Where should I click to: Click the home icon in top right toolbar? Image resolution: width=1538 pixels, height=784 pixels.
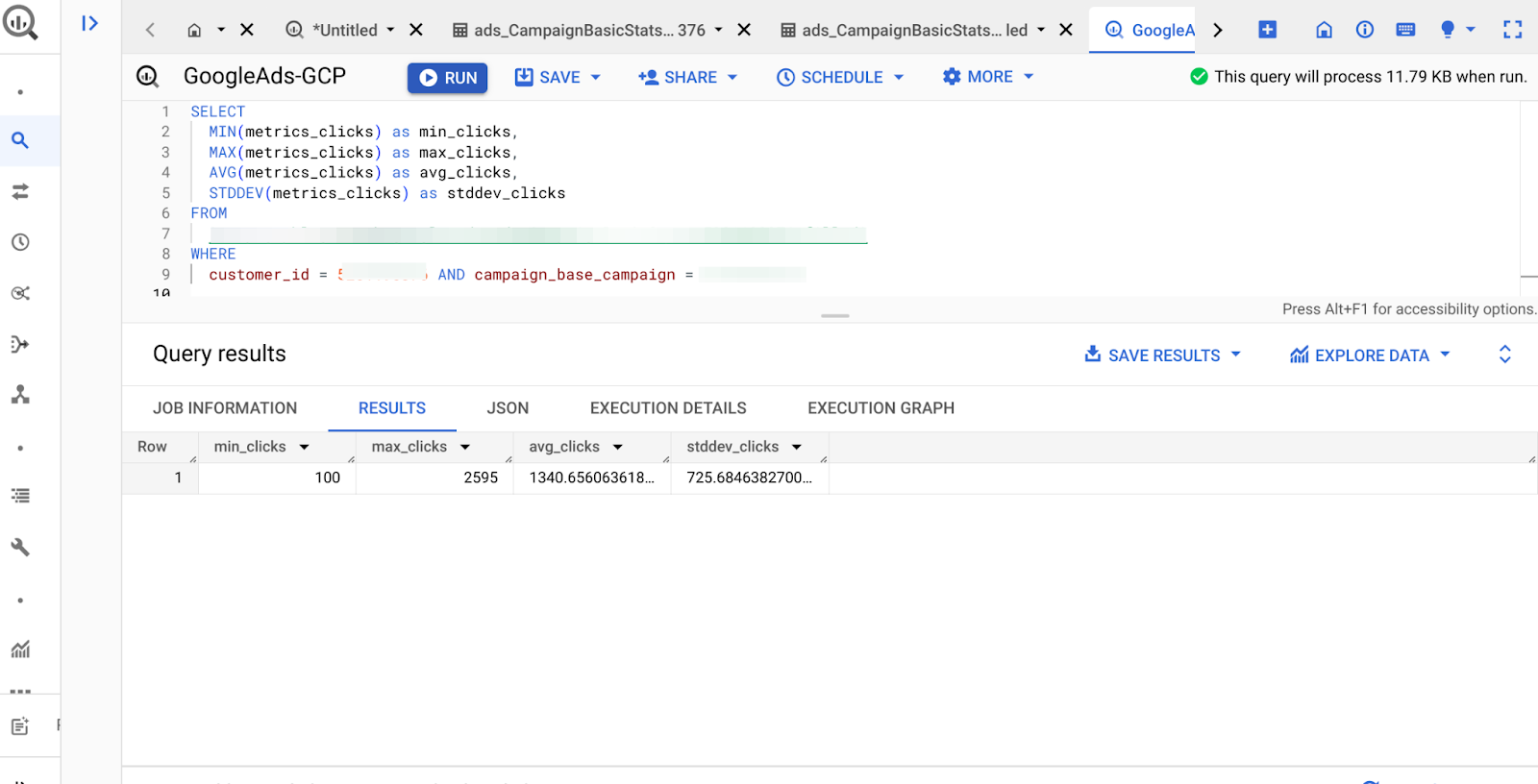point(1324,30)
